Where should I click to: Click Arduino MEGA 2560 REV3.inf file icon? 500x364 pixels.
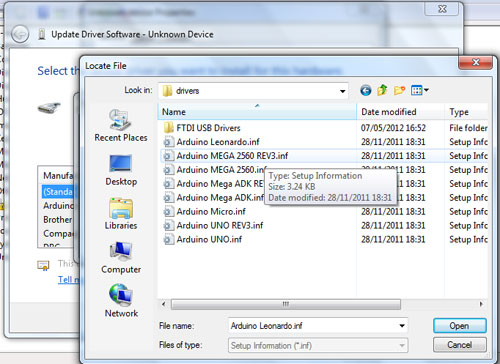(169, 156)
